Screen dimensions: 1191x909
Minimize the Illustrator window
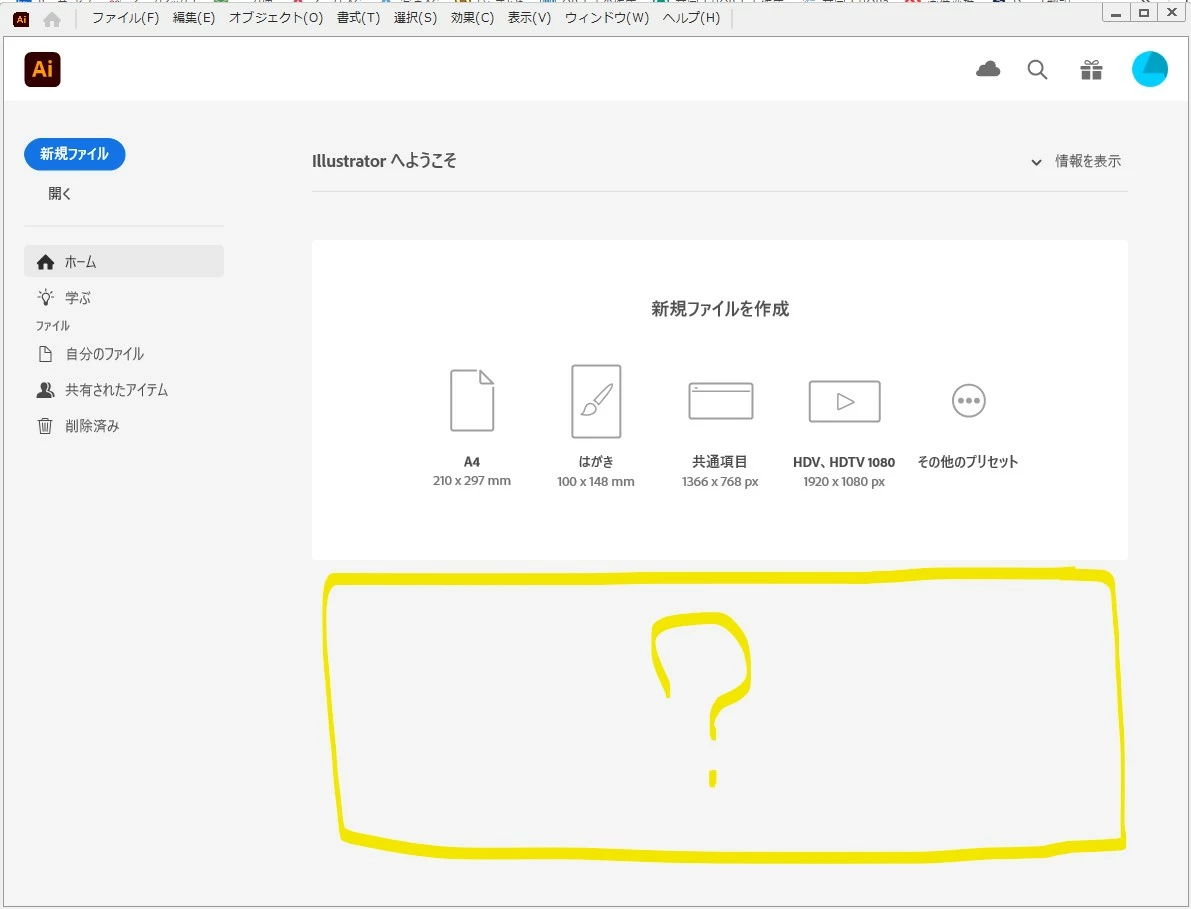click(x=1116, y=14)
